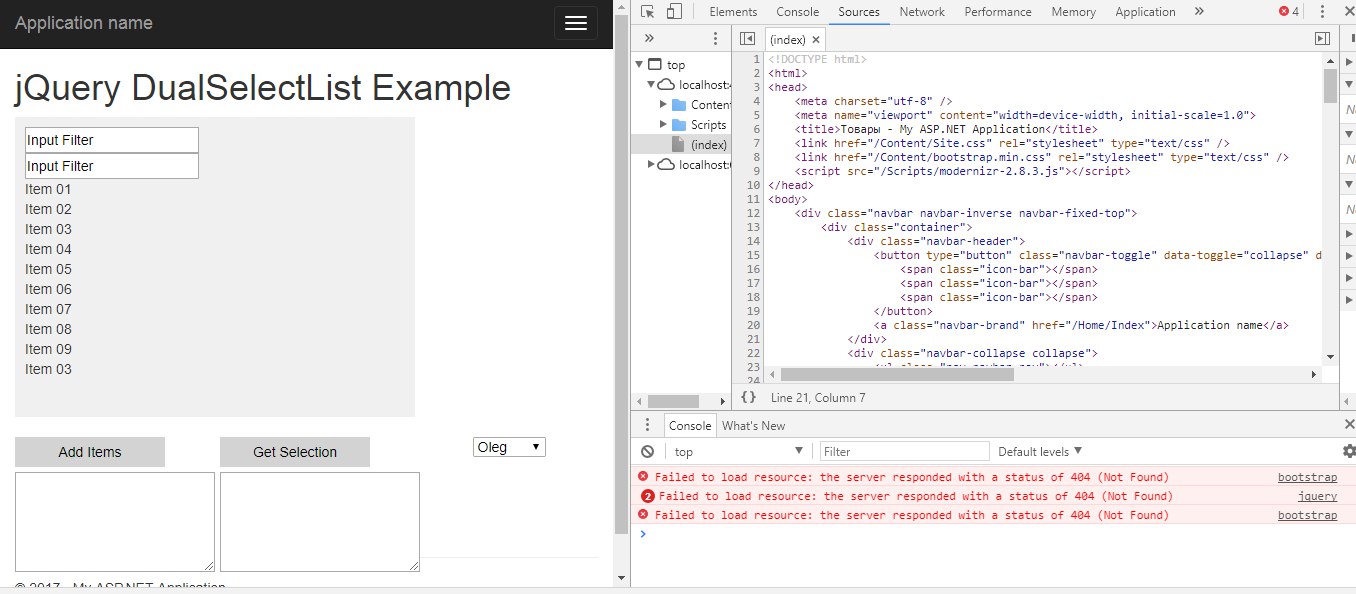The width and height of the screenshot is (1356, 594).
Task: Expand the Scripts folder arrow
Action: click(x=663, y=125)
